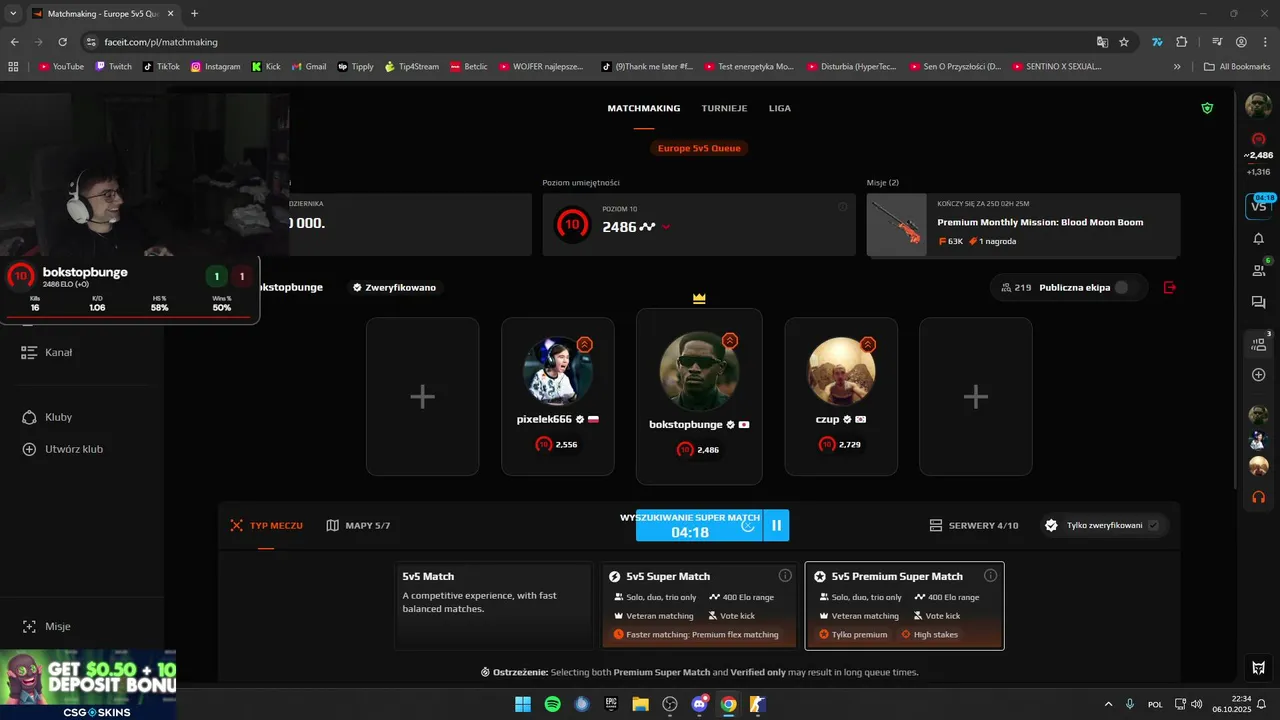
Task: Click the Zweryfikowano verified badge
Action: tap(394, 287)
